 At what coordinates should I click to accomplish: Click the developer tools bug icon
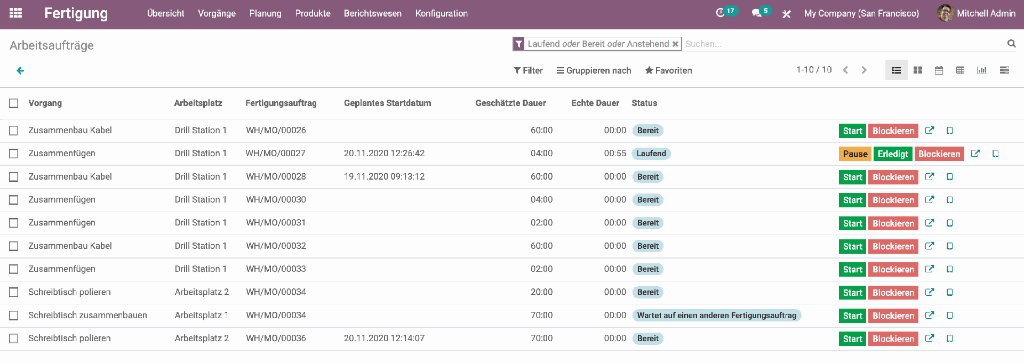pyautogui.click(x=786, y=13)
